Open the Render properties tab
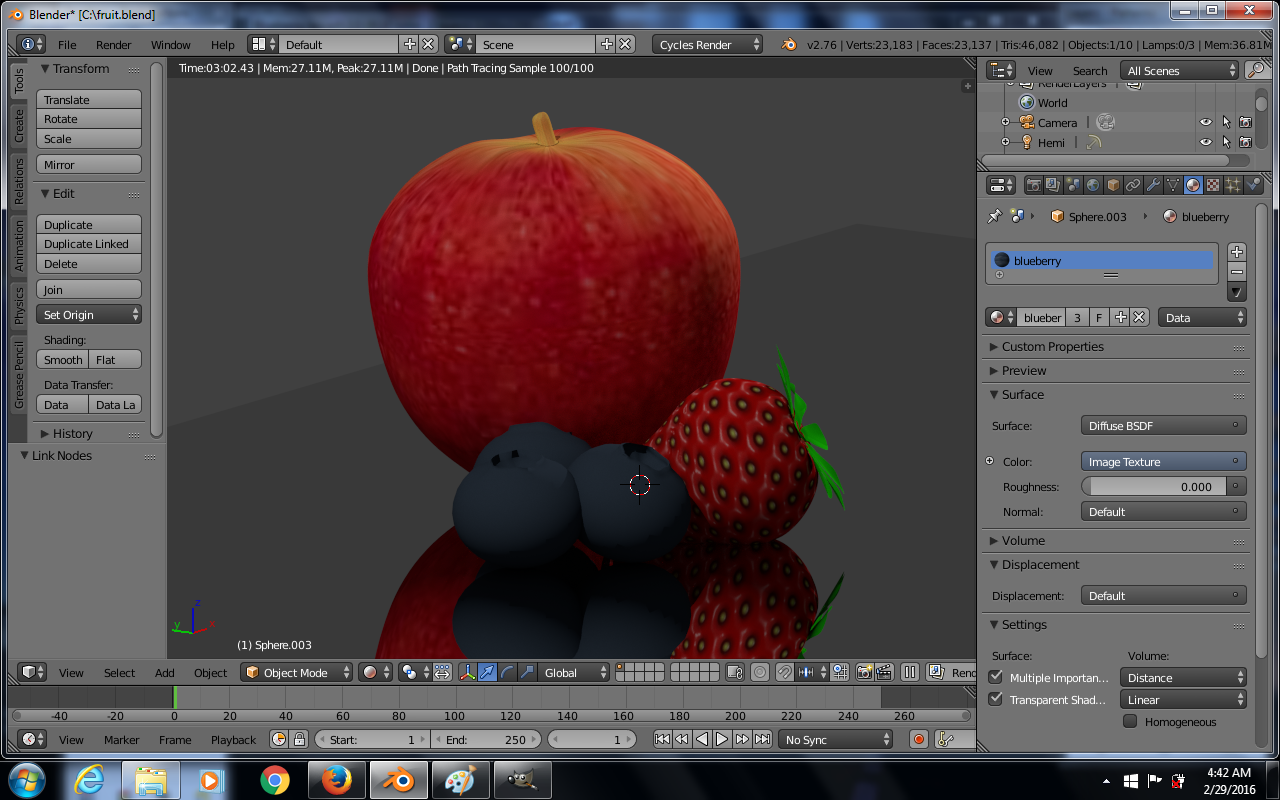 coord(1034,185)
